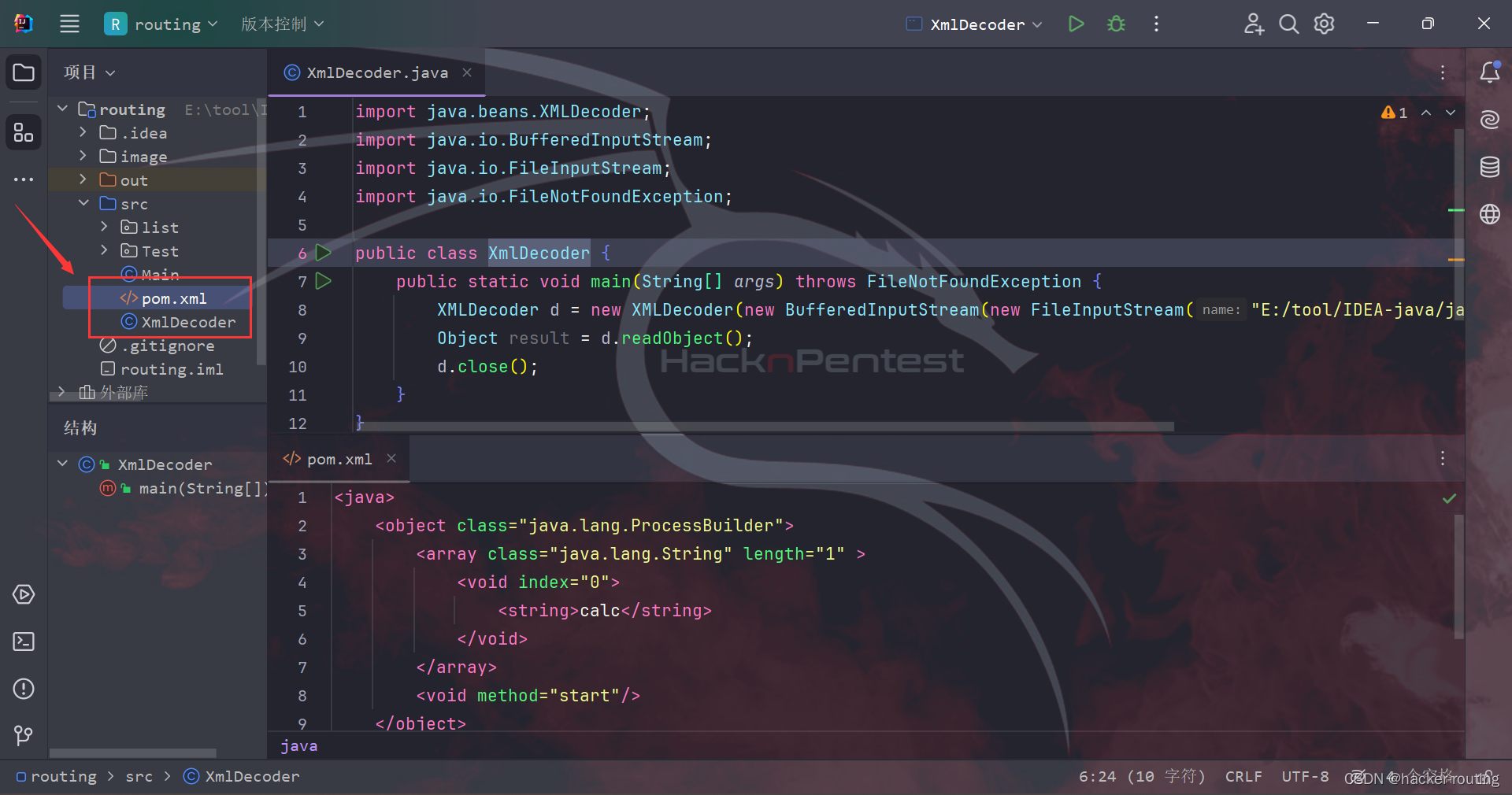Select main(String[]) method in structure panel

pos(183,488)
